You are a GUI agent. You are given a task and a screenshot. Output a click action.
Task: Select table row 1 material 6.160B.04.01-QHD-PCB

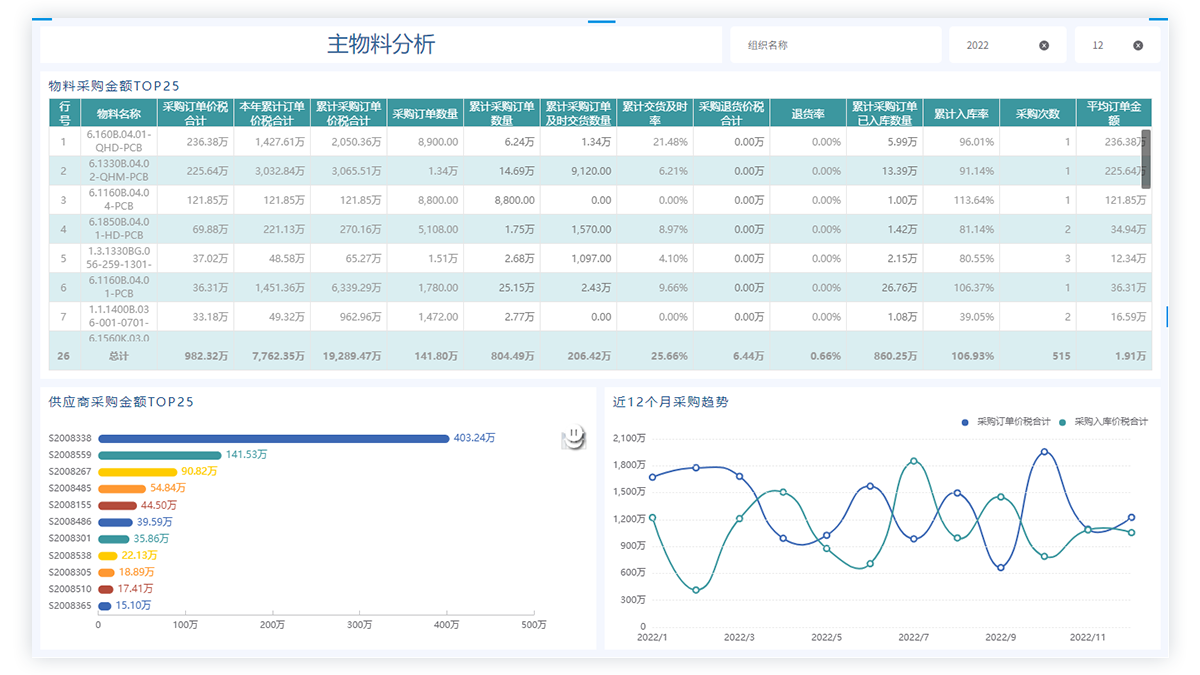(119, 141)
